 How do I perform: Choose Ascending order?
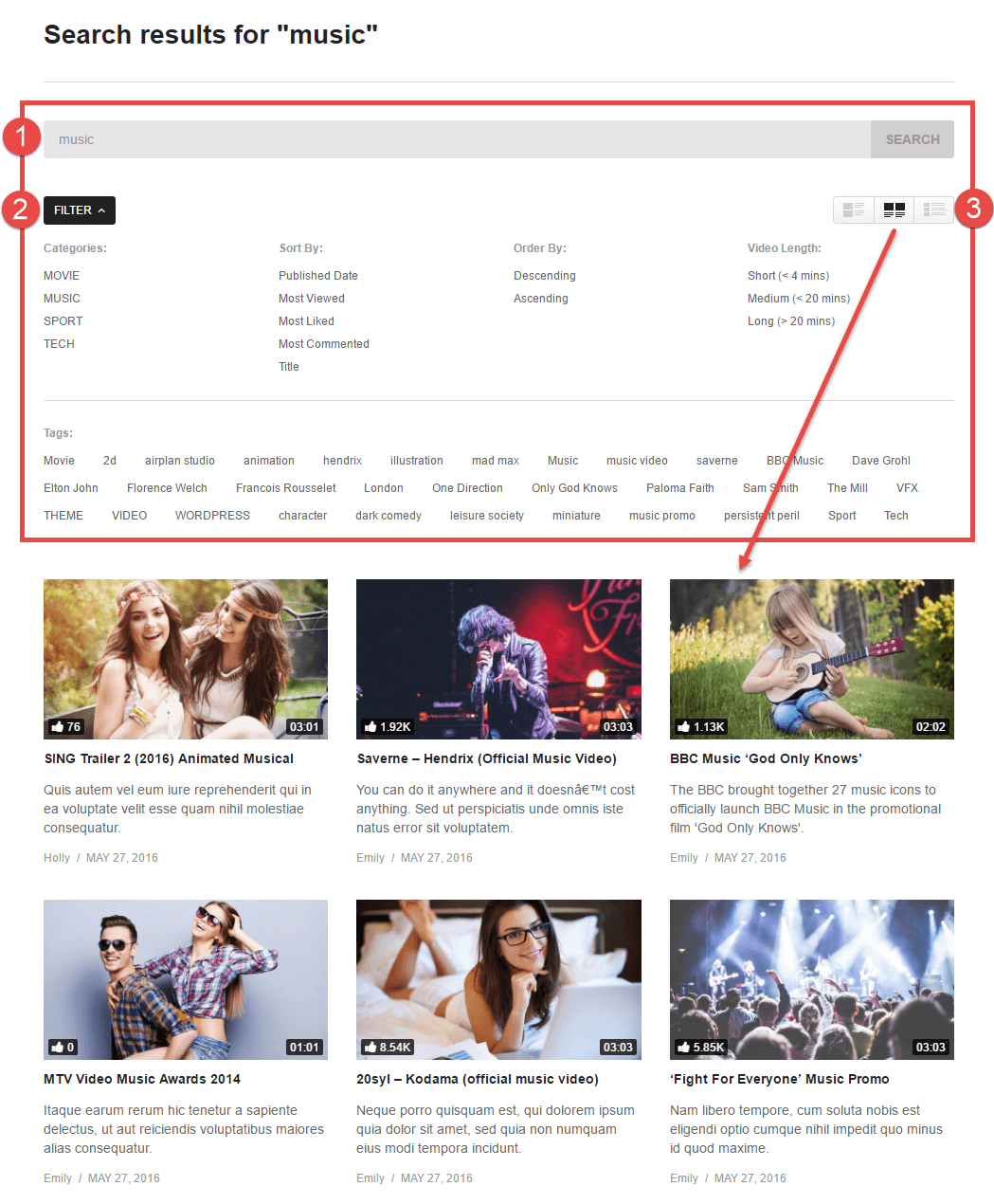point(540,299)
